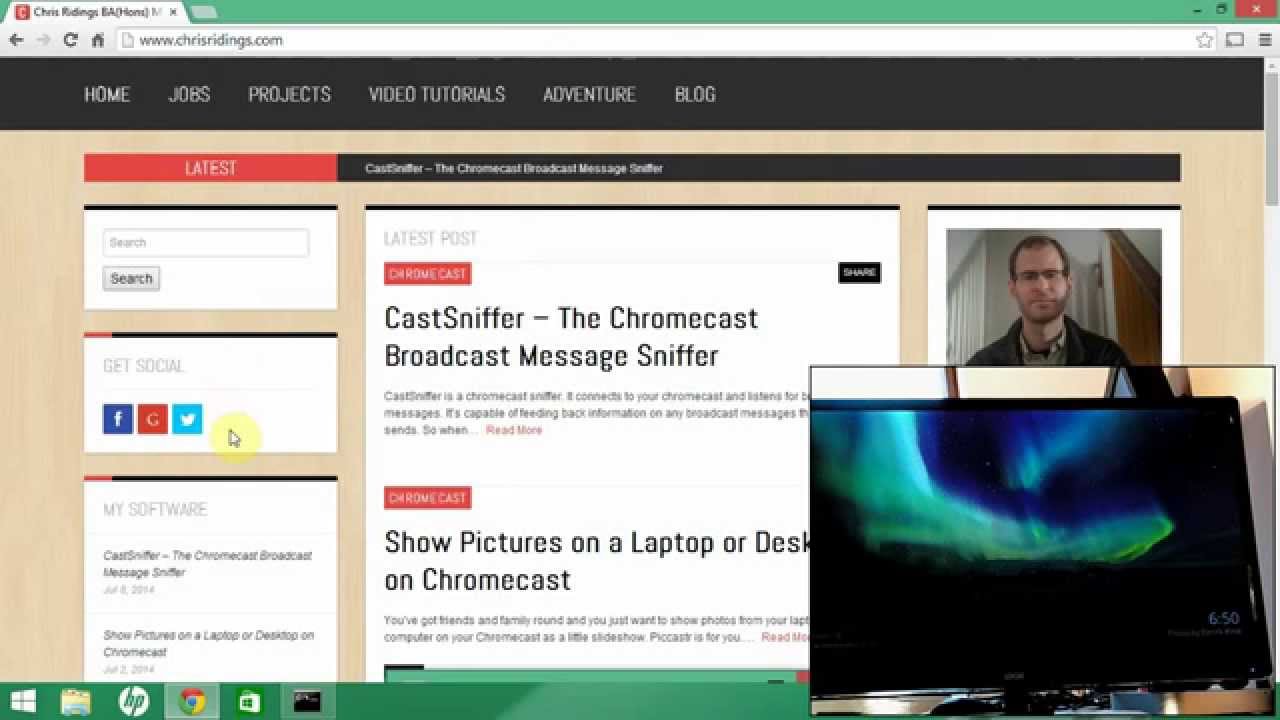Open the PROJECTS menu item
Viewport: 1280px width, 720px height.
click(289, 94)
